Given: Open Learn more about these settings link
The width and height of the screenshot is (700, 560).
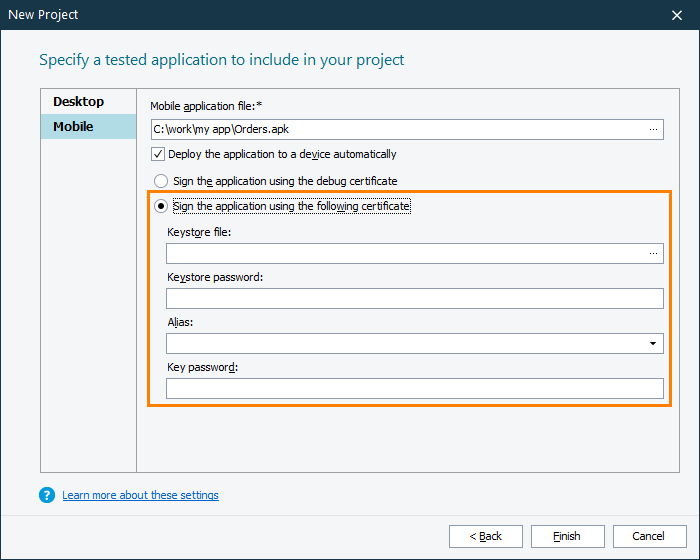Looking at the screenshot, I should (140, 495).
